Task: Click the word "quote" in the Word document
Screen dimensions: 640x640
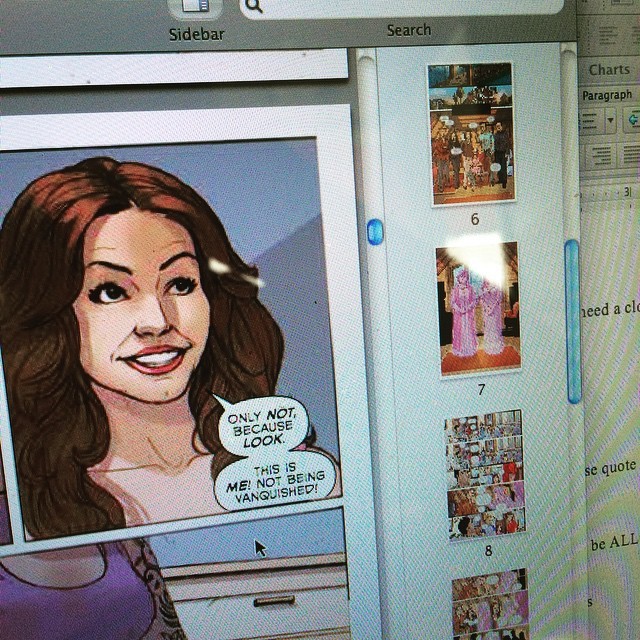Action: tap(619, 467)
